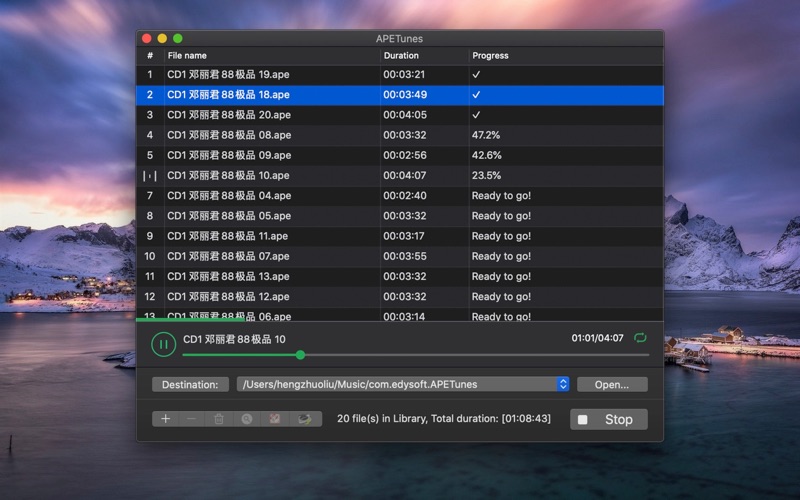The height and width of the screenshot is (500, 800).
Task: Click the trash can icon
Action: pos(219,419)
